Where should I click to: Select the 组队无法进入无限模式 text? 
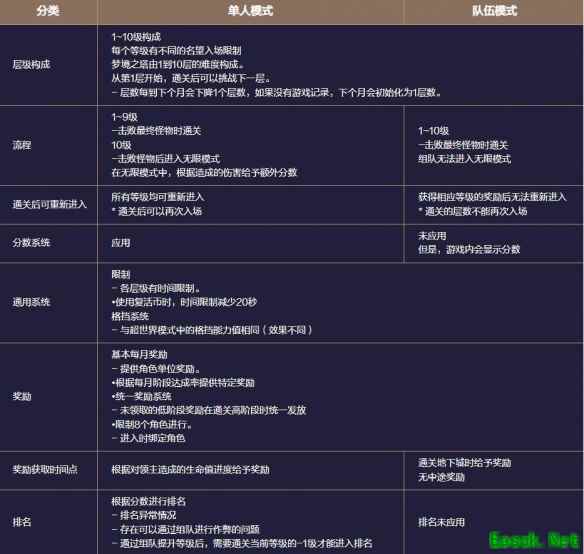point(464,159)
